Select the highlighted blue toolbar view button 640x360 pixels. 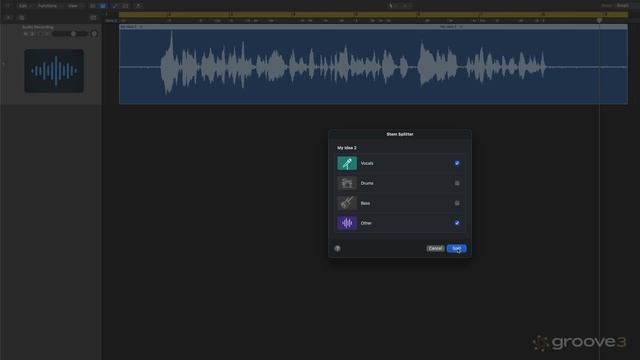point(103,6)
